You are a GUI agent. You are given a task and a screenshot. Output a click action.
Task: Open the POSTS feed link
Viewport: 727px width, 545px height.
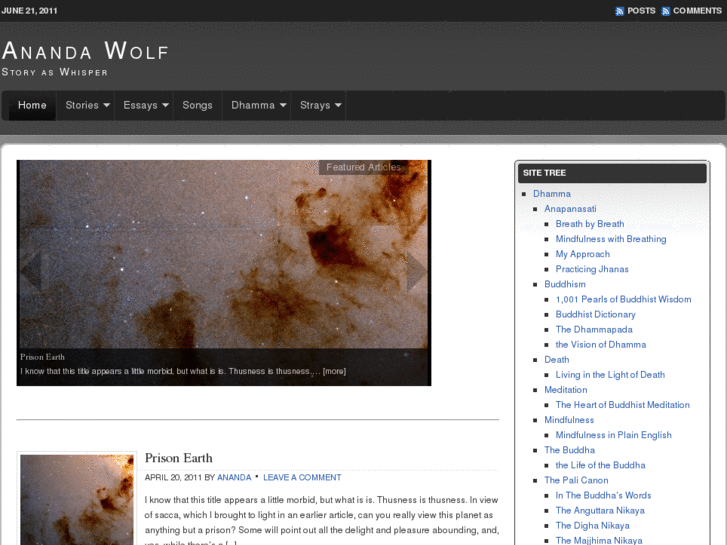pos(641,11)
